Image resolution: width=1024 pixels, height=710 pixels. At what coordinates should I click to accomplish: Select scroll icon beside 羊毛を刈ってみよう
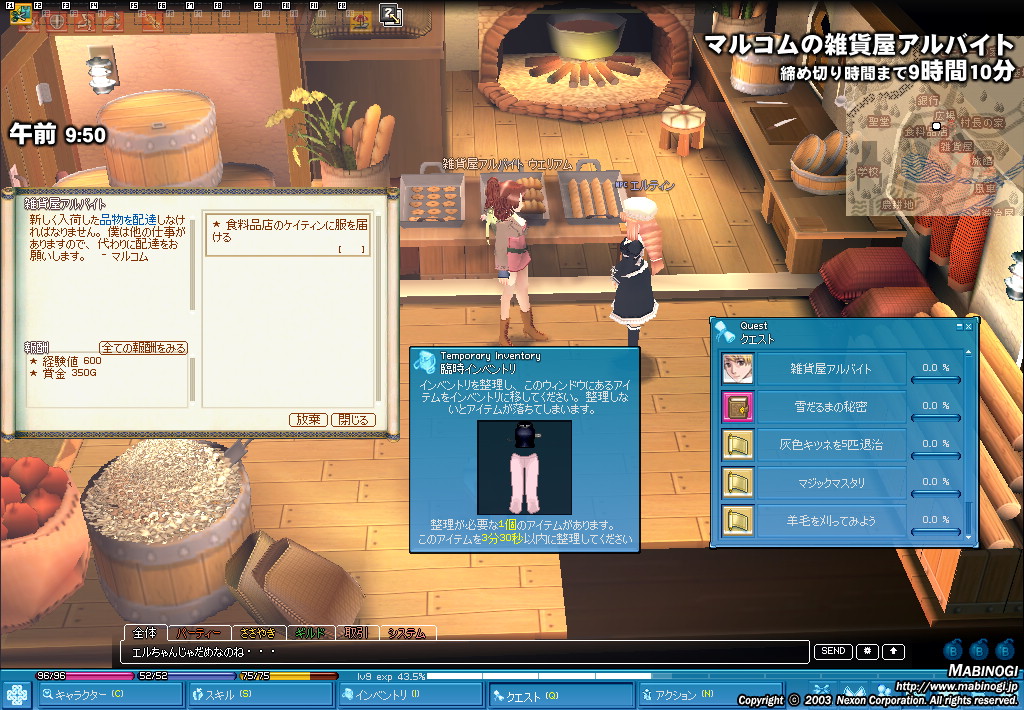737,521
